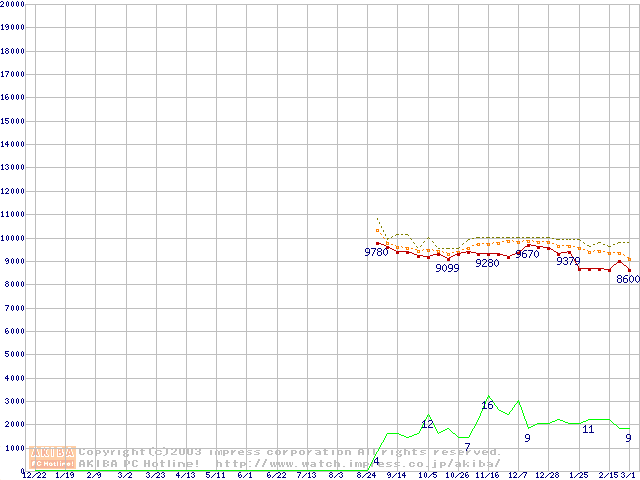Select the 1/25 date on x-axis

point(578,475)
